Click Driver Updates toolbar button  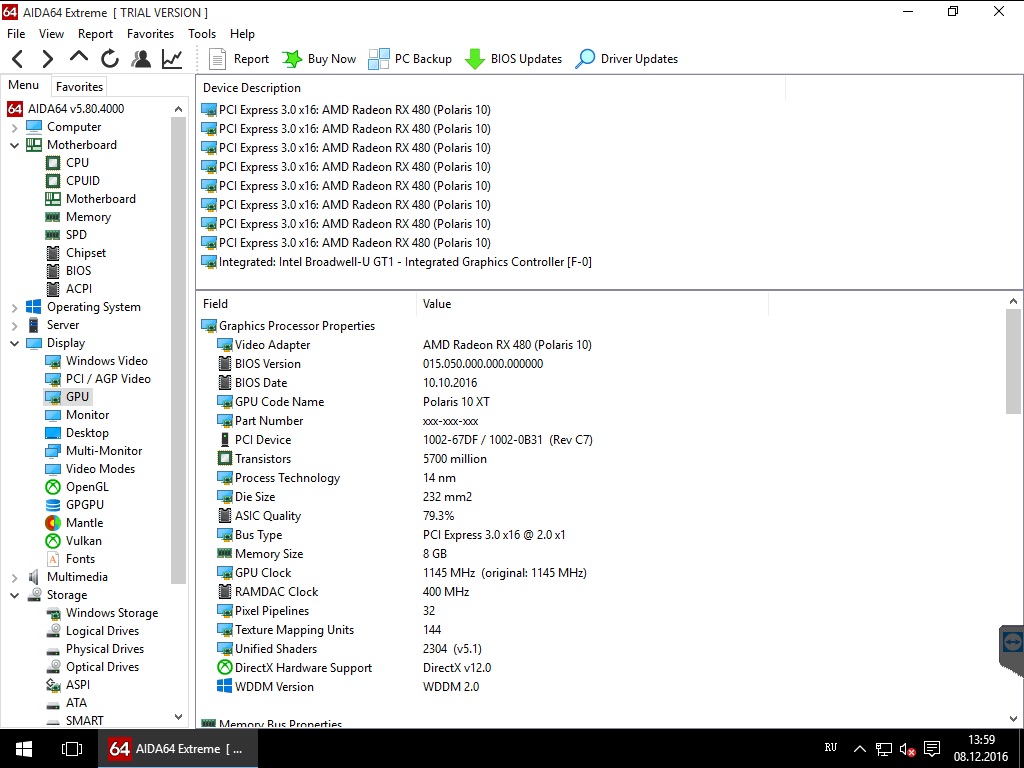click(x=626, y=59)
